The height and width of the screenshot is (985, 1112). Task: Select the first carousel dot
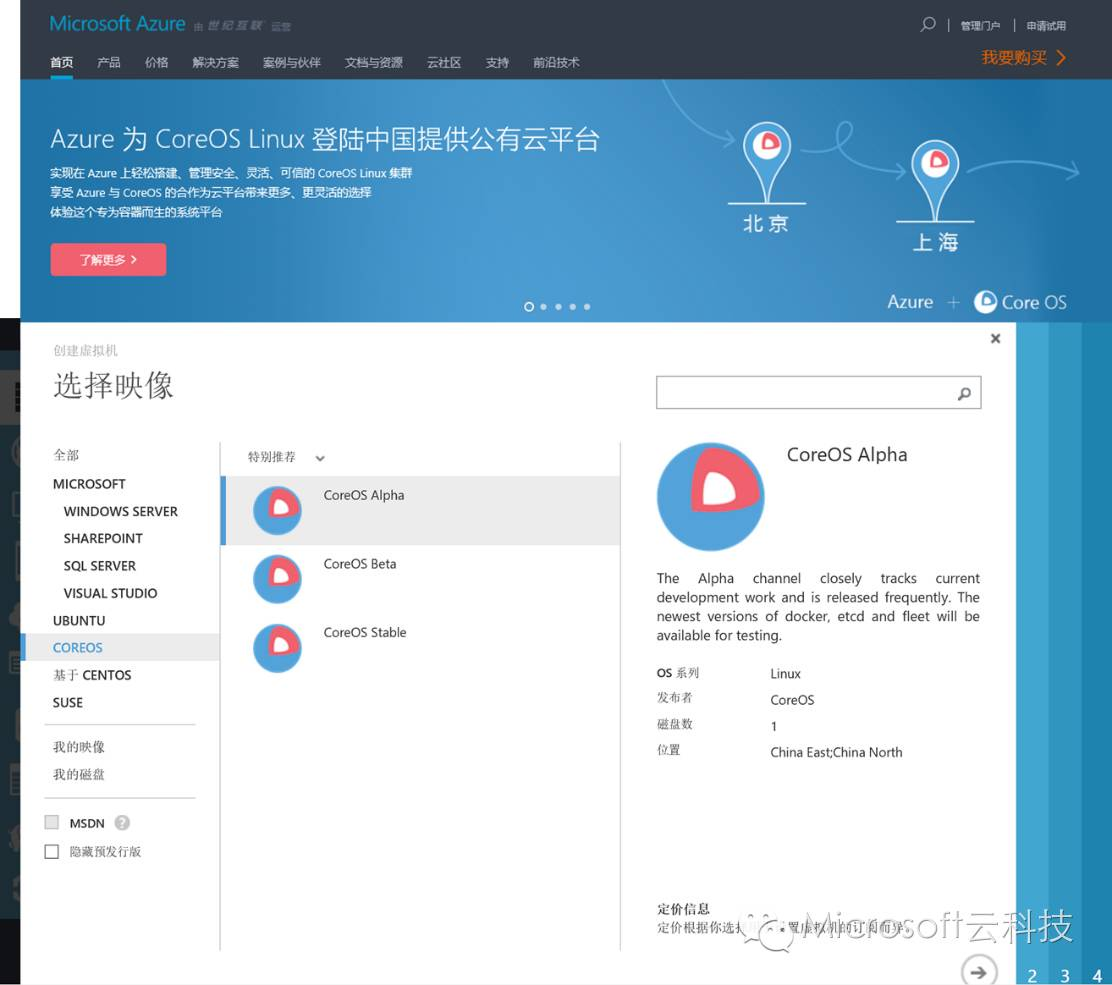529,306
